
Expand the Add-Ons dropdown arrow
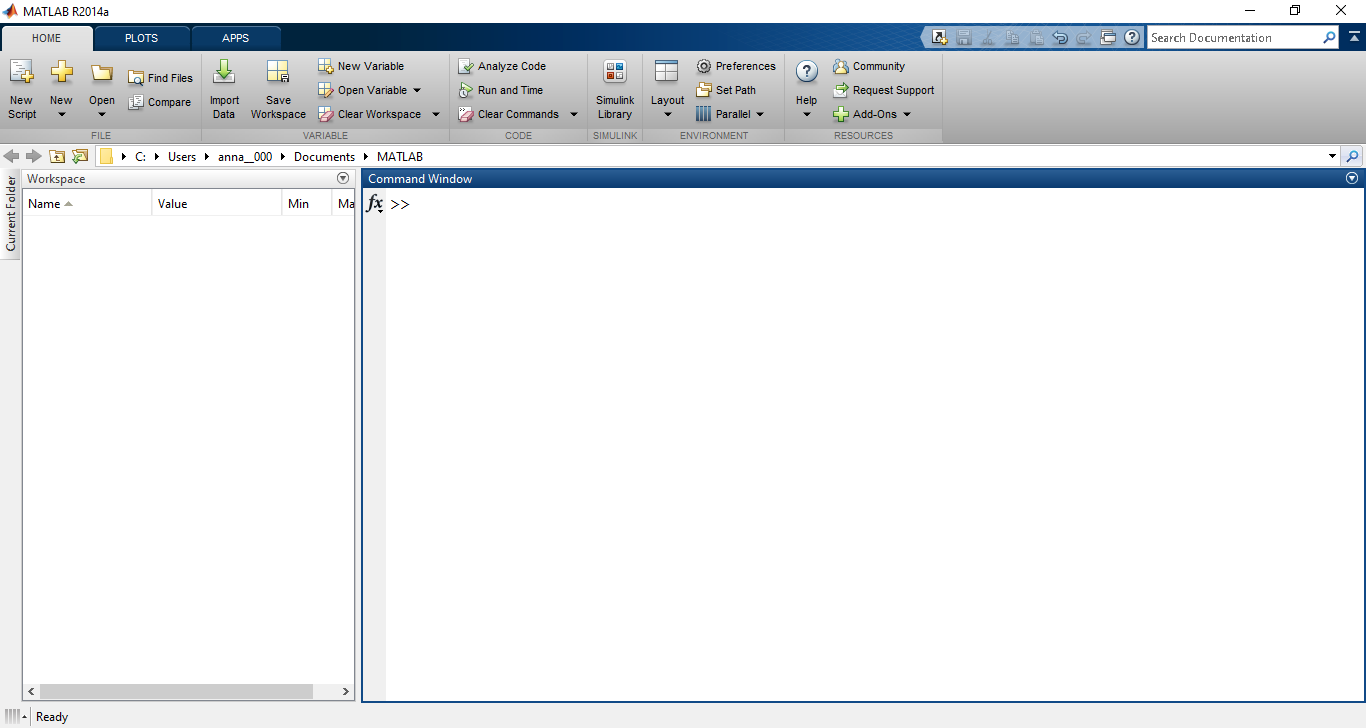[907, 114]
